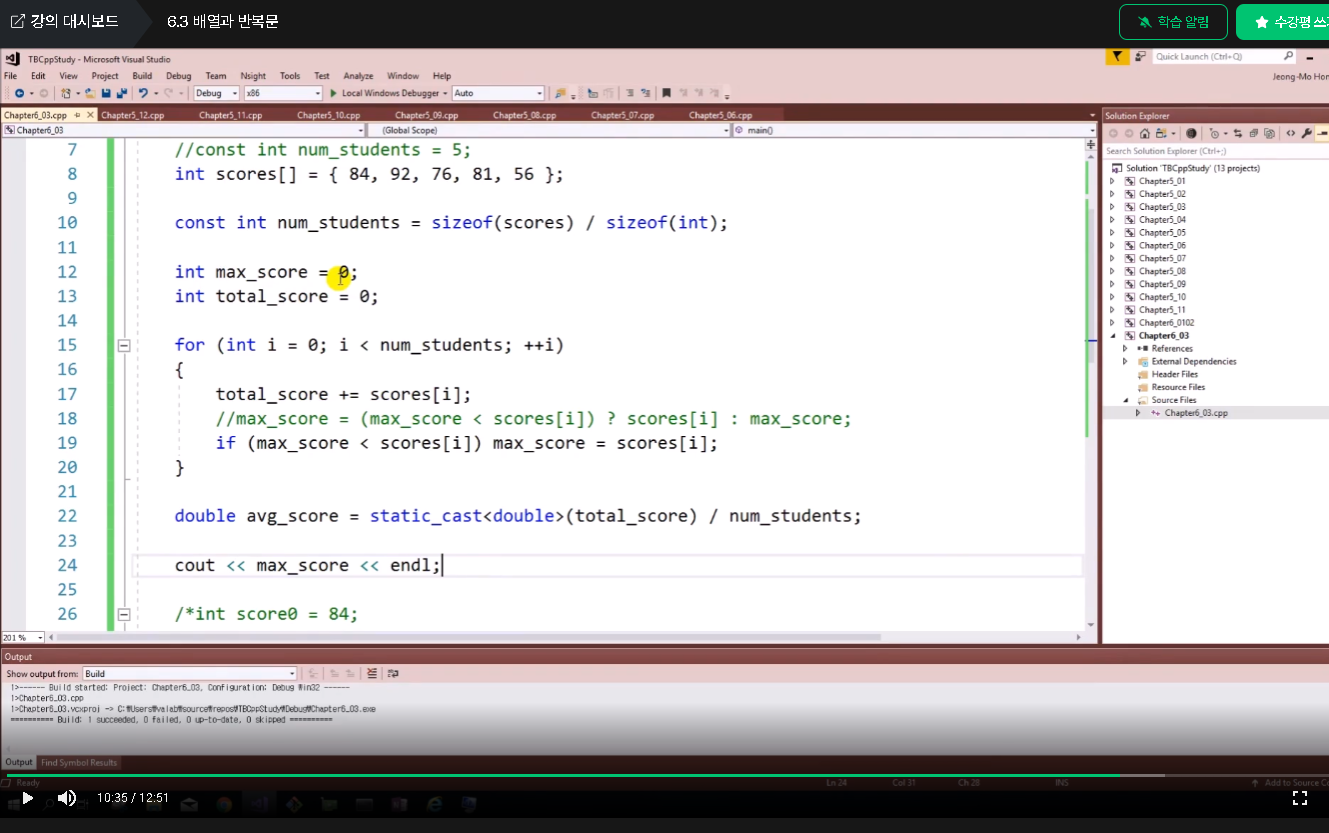Open the Auto debug target dropdown
The height and width of the screenshot is (833, 1329).
(x=498, y=93)
